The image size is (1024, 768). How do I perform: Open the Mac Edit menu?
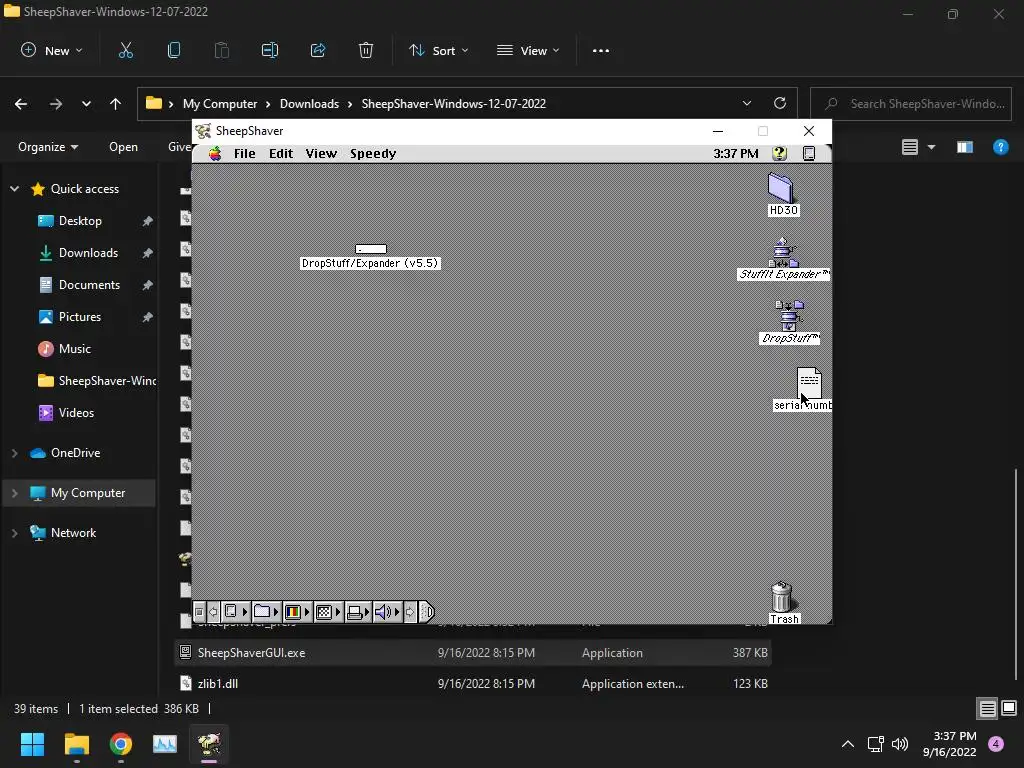click(x=281, y=153)
